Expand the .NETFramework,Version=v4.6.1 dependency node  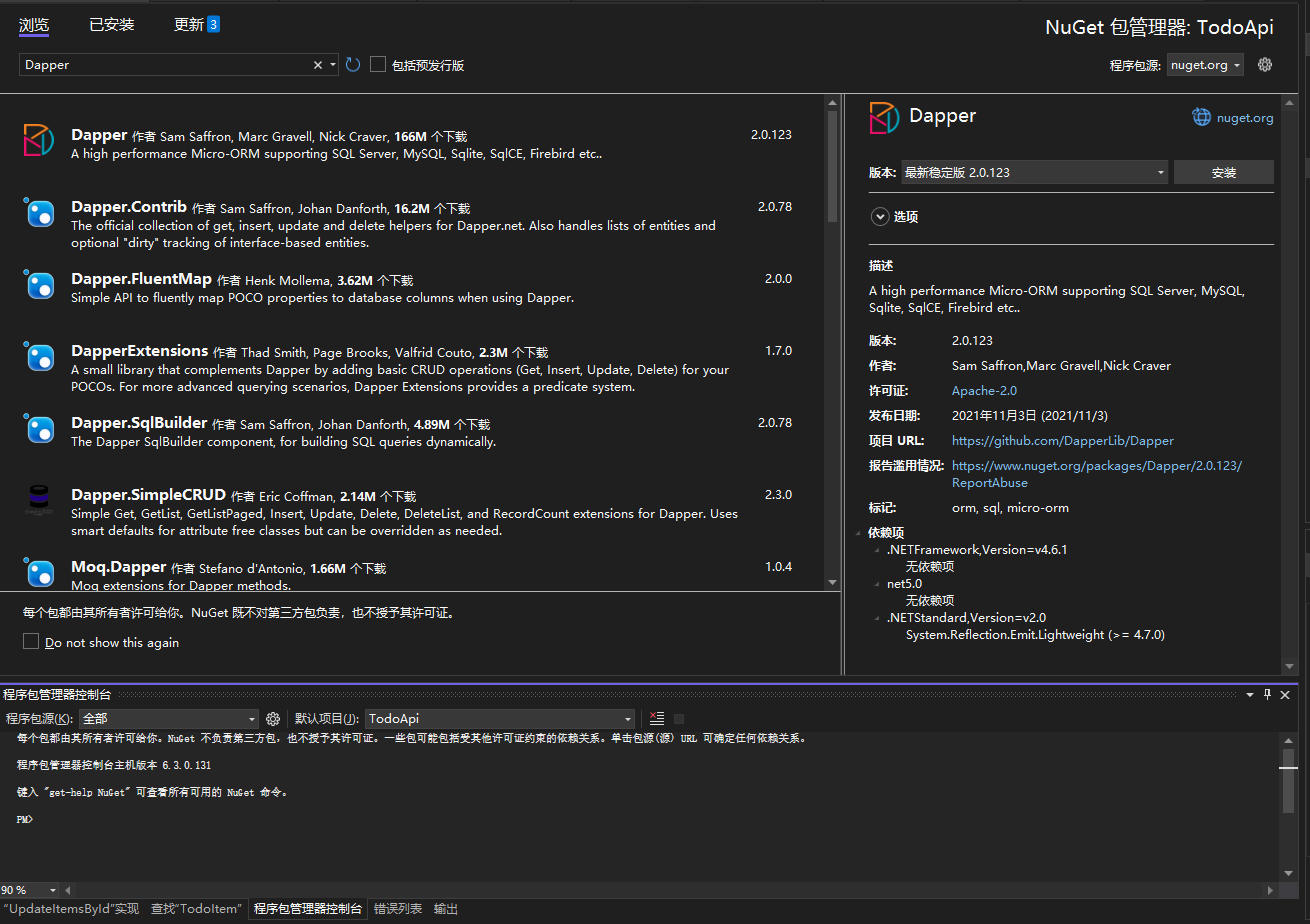click(877, 549)
